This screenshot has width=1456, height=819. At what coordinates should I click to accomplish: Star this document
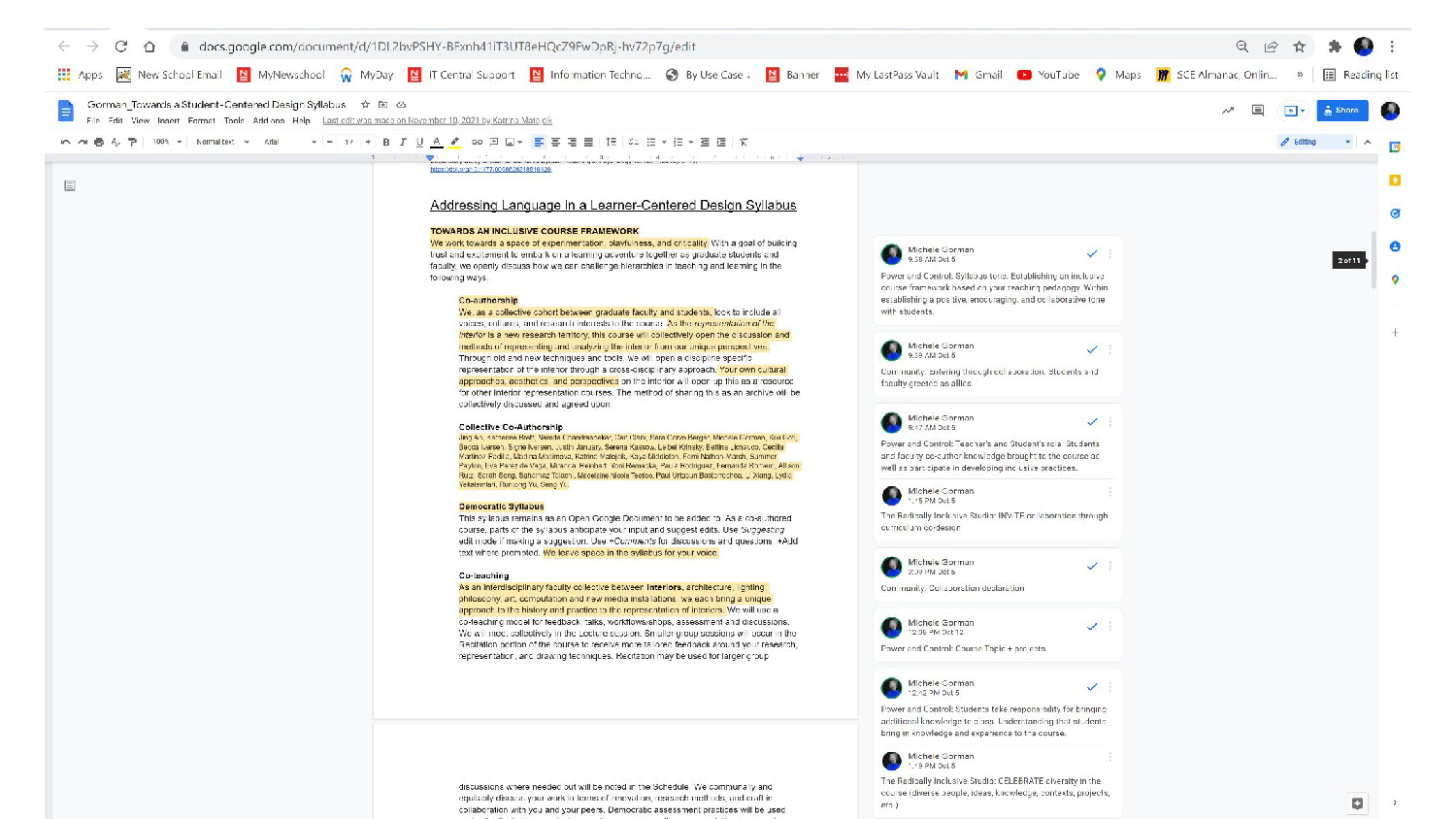[x=365, y=104]
